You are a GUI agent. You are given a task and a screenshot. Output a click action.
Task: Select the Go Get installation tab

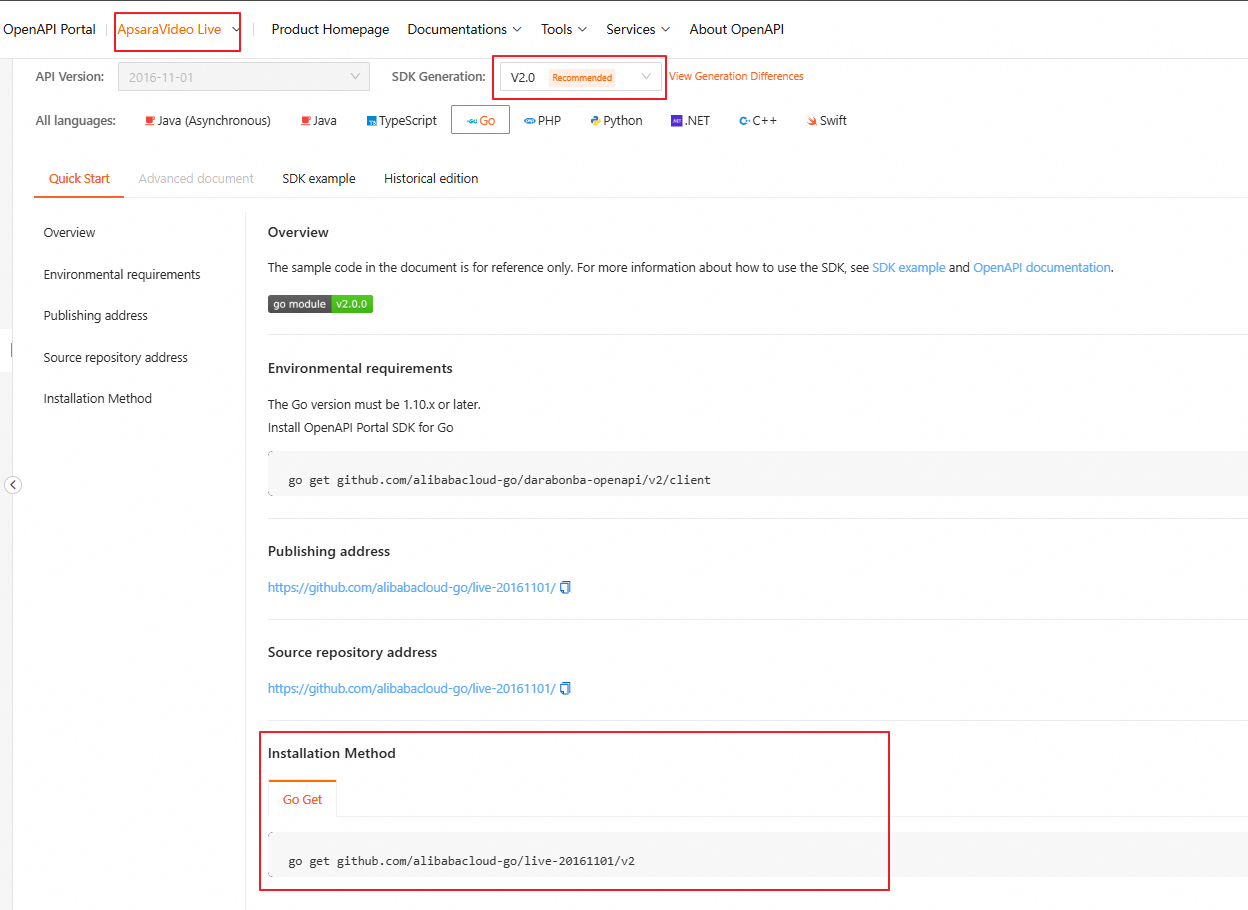click(x=302, y=799)
